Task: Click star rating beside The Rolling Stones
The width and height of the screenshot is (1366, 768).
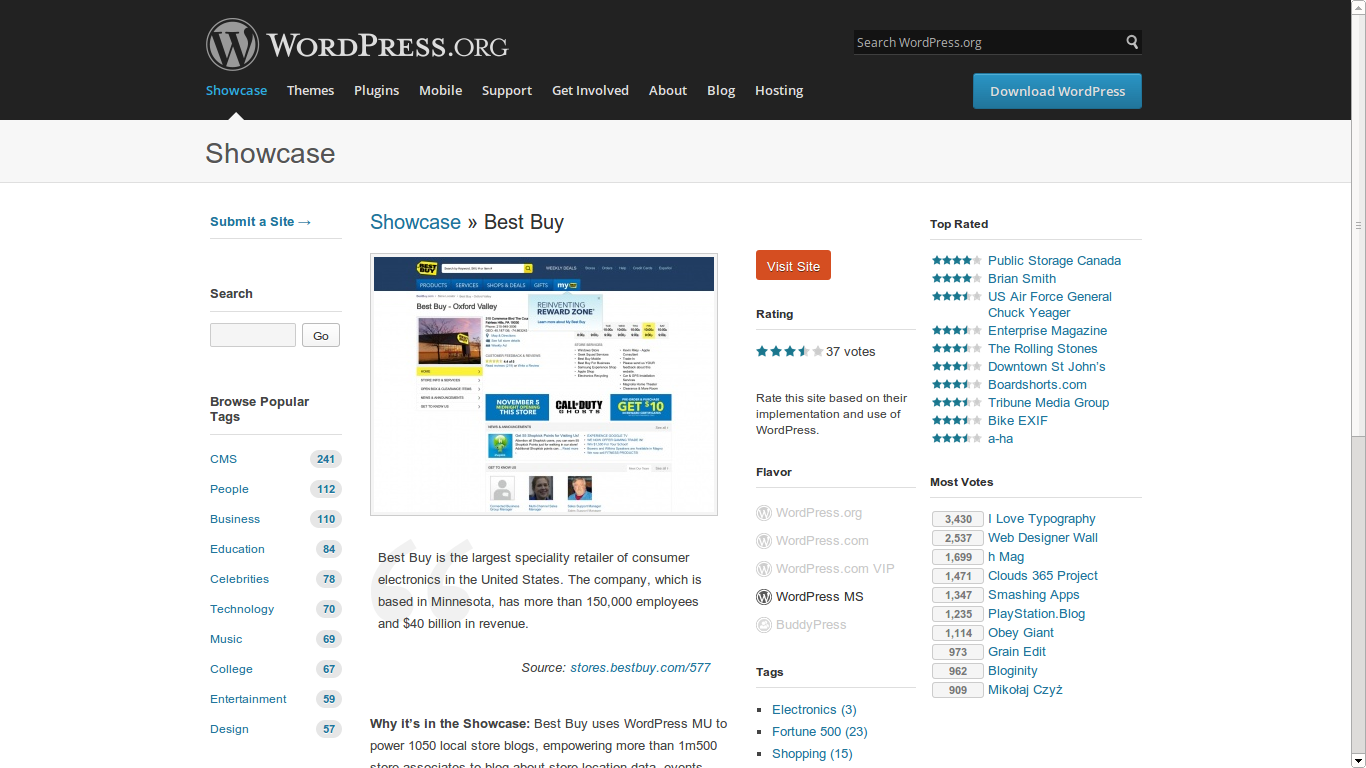Action: click(957, 348)
